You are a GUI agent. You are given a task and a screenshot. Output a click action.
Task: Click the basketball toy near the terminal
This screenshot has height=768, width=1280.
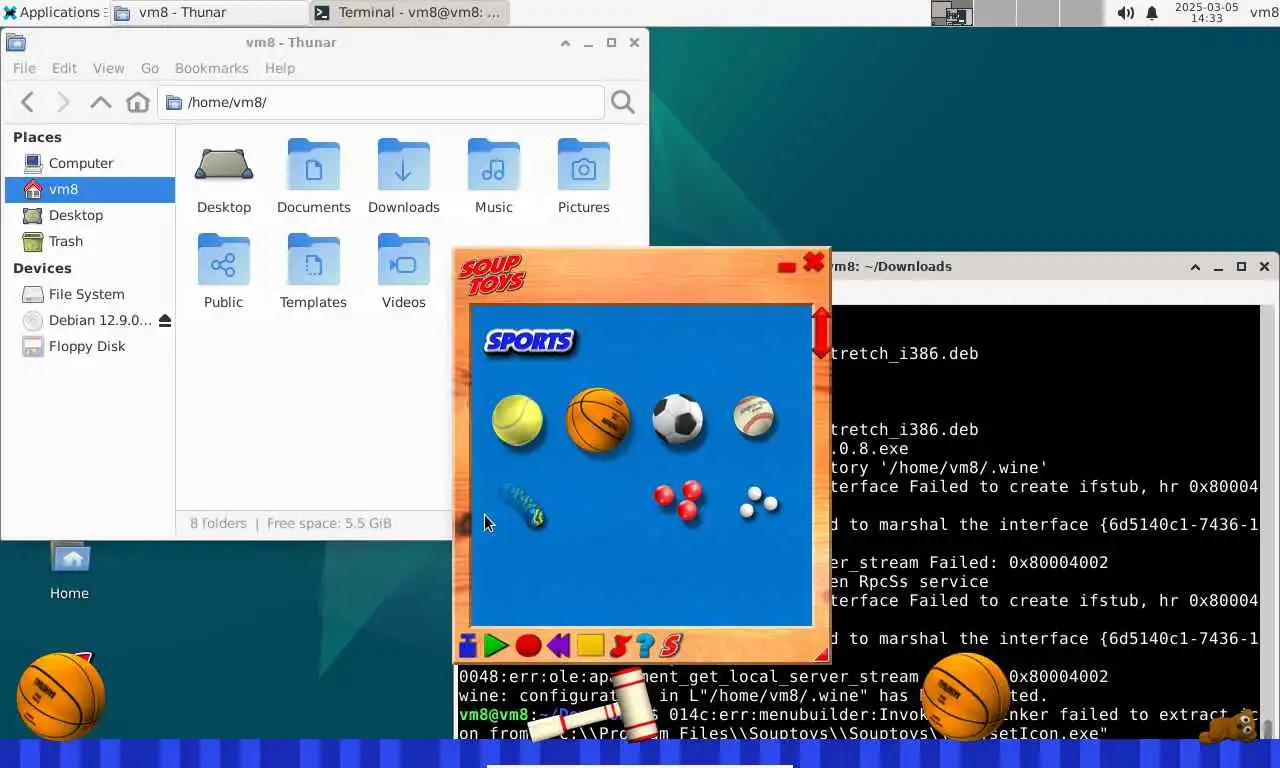click(x=966, y=697)
